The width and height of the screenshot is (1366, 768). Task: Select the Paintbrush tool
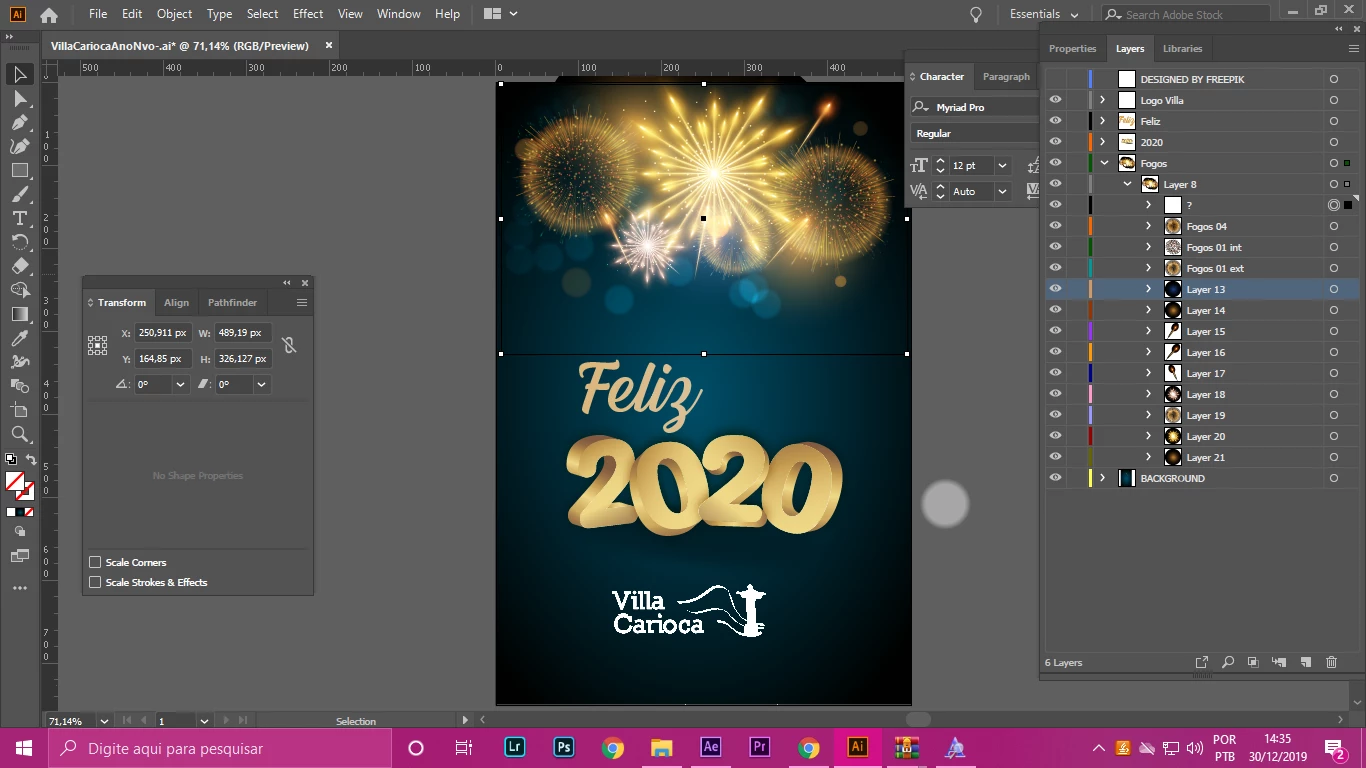(x=19, y=194)
